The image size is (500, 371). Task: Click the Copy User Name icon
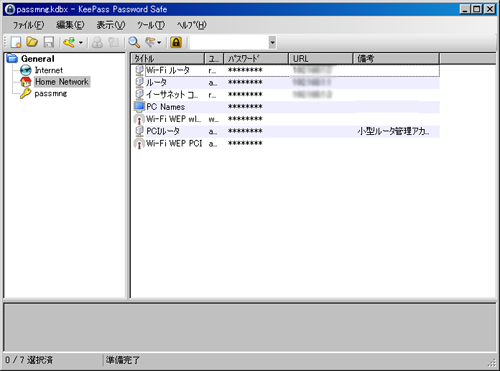[x=97, y=42]
